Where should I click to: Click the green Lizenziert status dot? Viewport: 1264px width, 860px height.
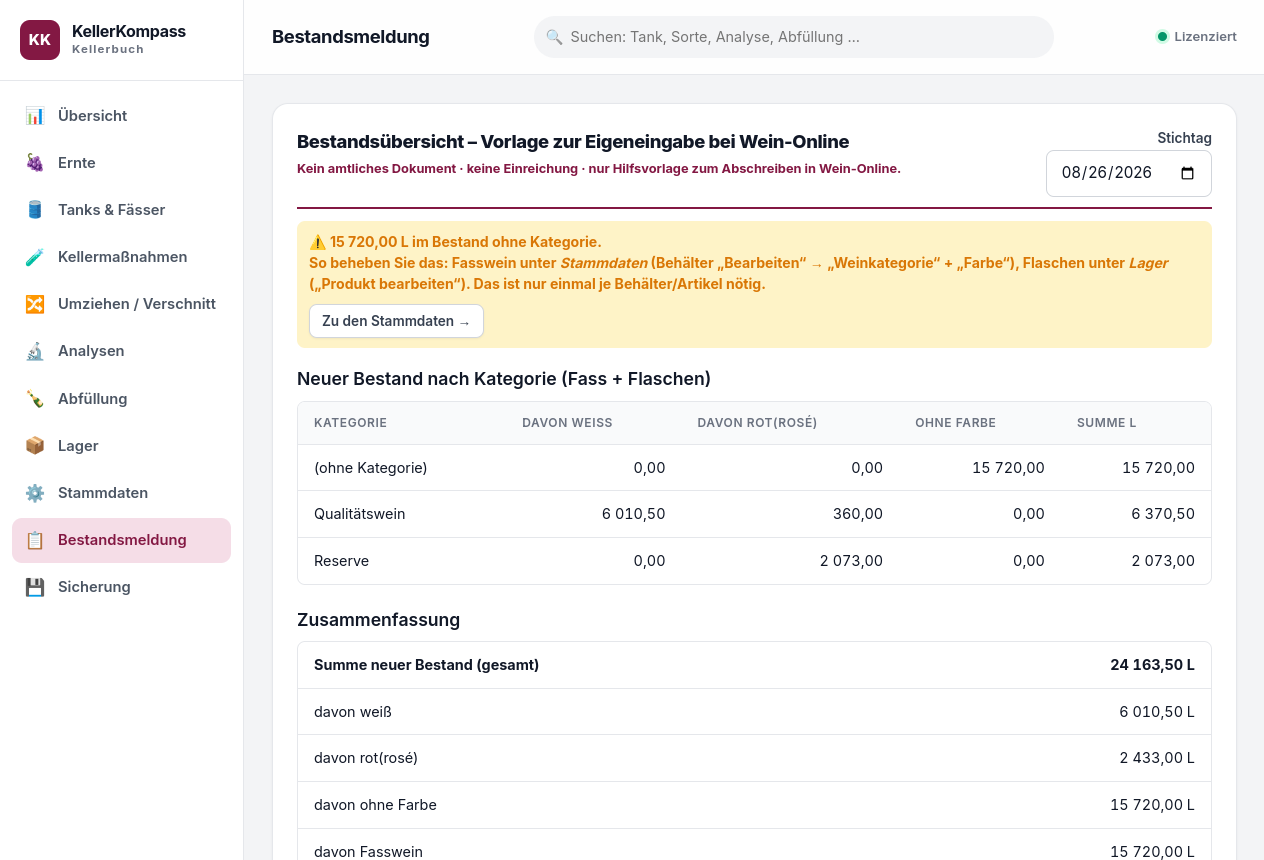tap(1162, 37)
